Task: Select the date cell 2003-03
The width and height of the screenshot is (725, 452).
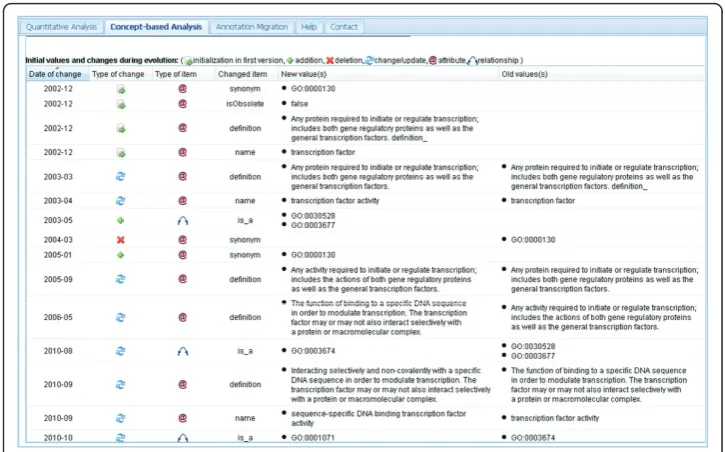Action: (x=58, y=177)
